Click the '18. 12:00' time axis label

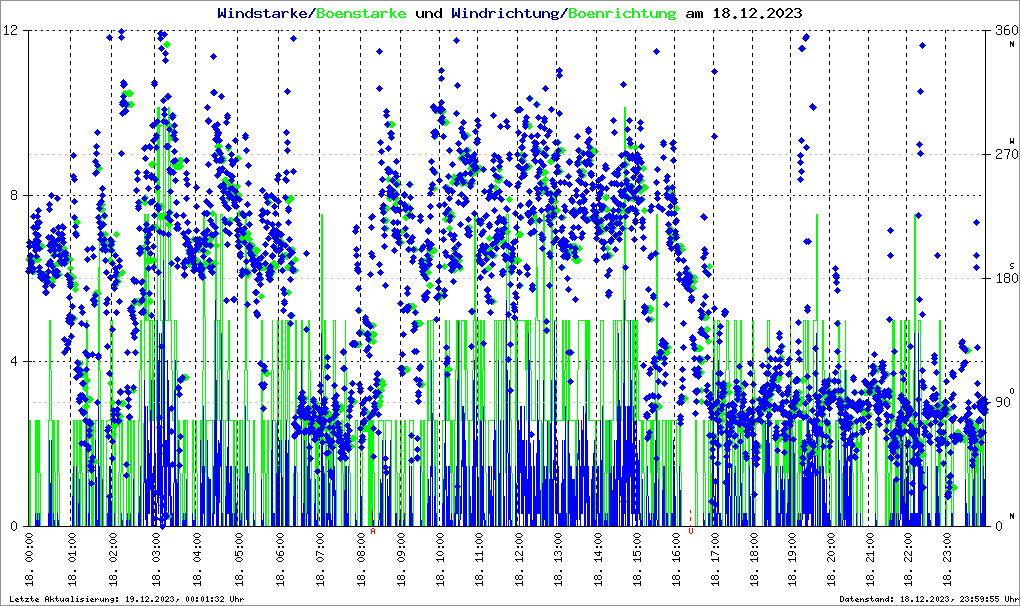[520, 562]
